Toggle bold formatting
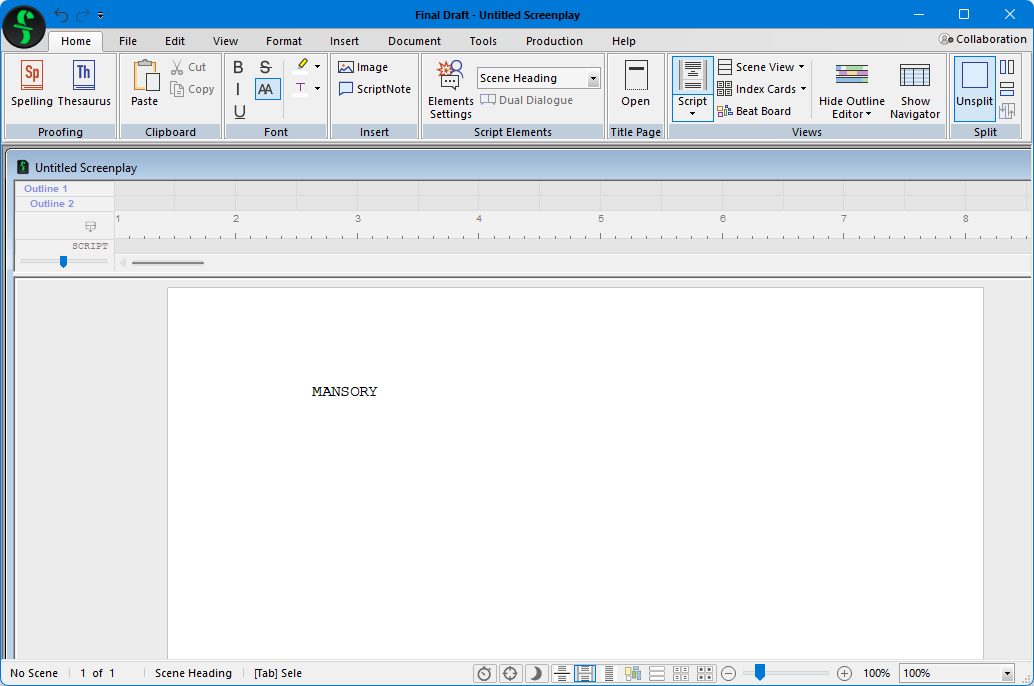 click(238, 67)
